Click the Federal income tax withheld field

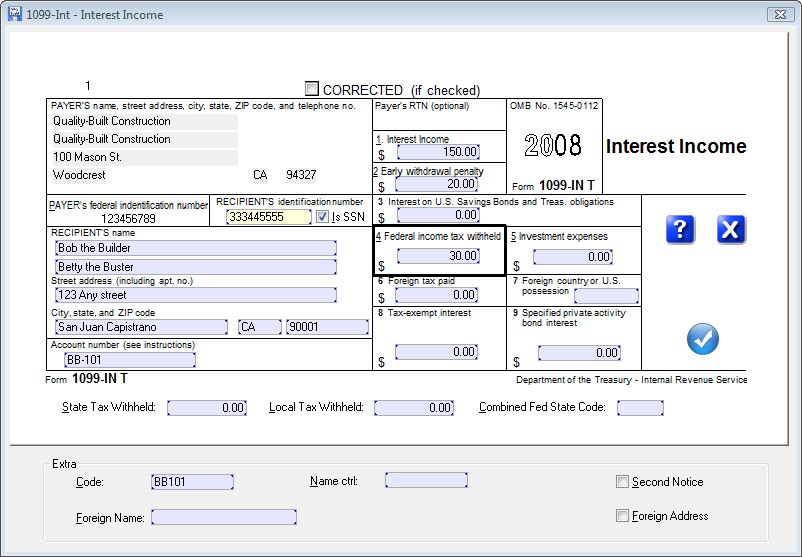(438, 256)
